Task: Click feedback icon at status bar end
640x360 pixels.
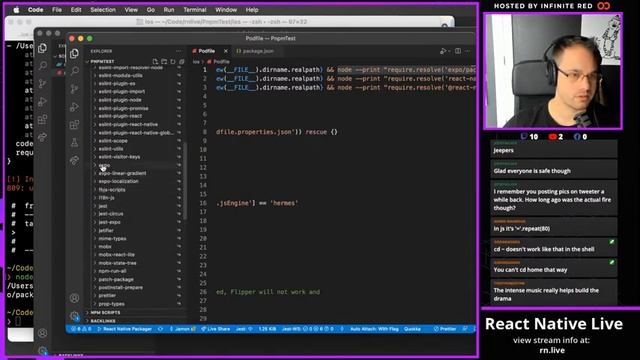Action: [465, 329]
